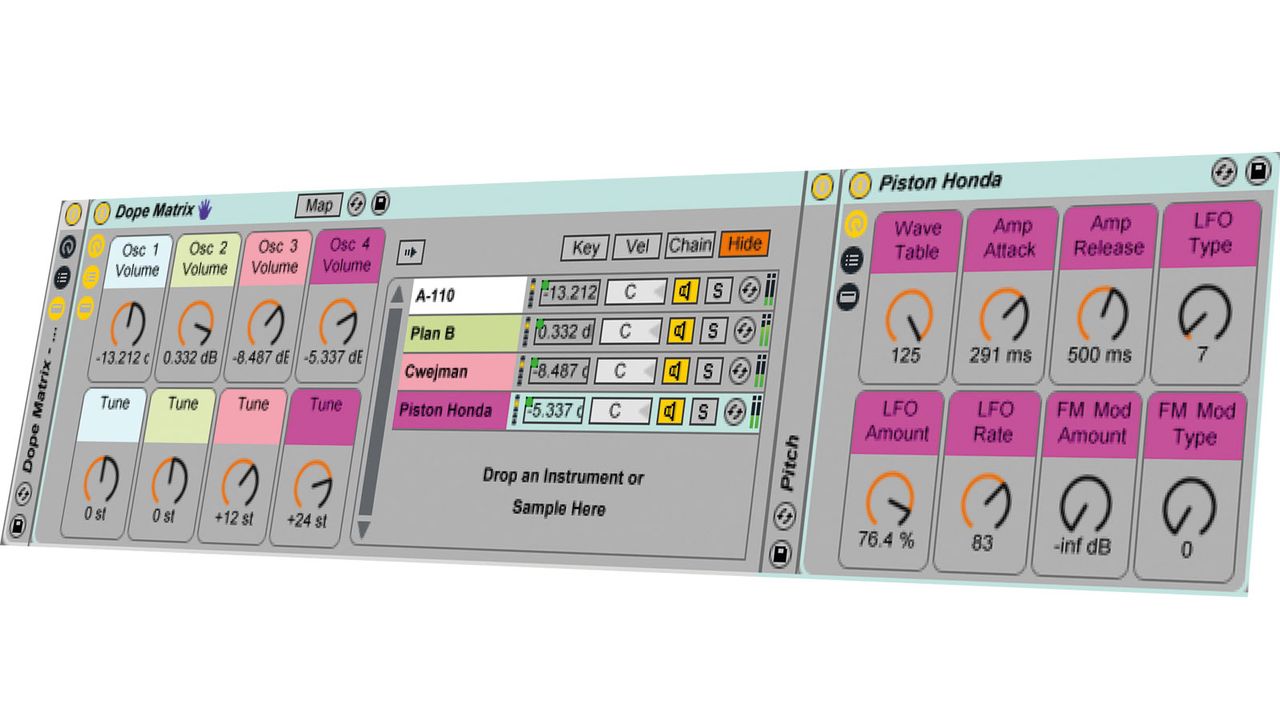Click the LFO Type knob
This screenshot has height=720, width=1280.
tap(1202, 314)
